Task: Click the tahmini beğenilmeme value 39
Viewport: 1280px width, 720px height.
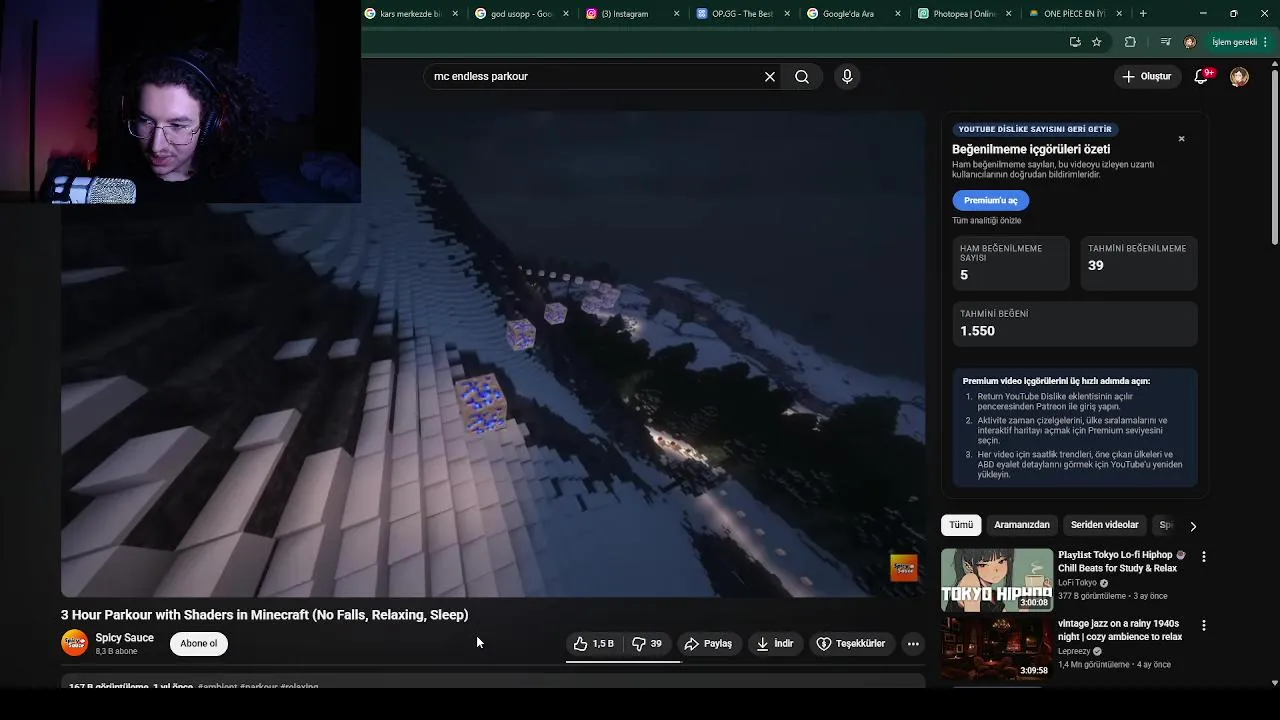Action: click(x=1096, y=266)
